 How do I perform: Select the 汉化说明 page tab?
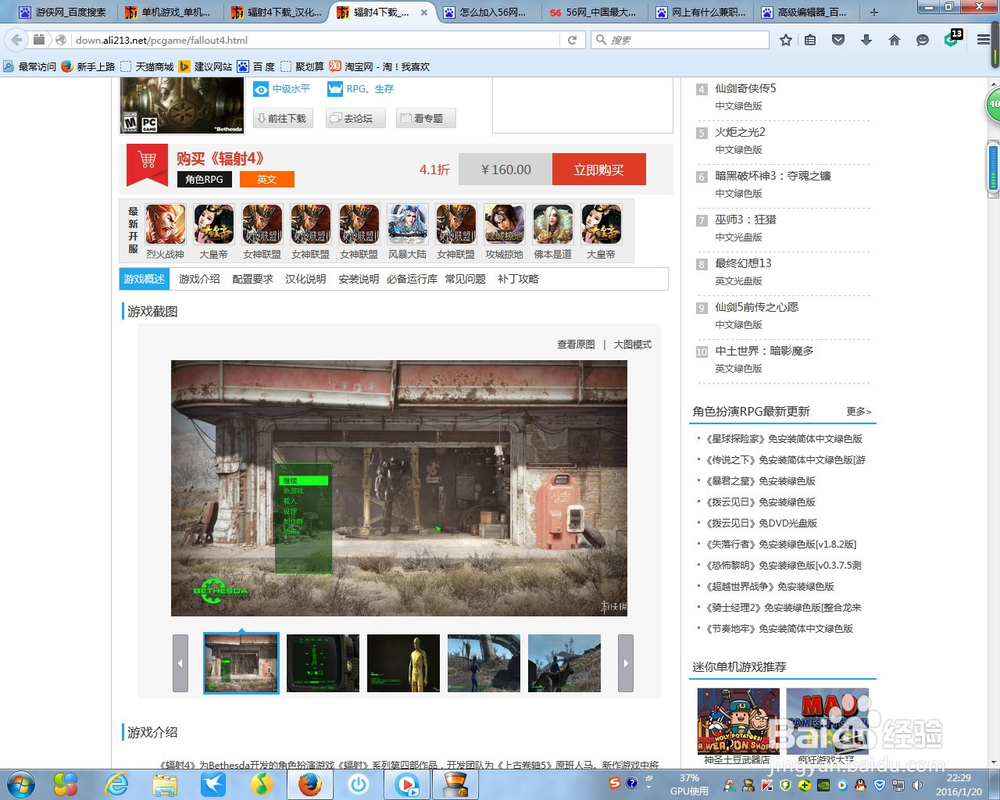[305, 279]
